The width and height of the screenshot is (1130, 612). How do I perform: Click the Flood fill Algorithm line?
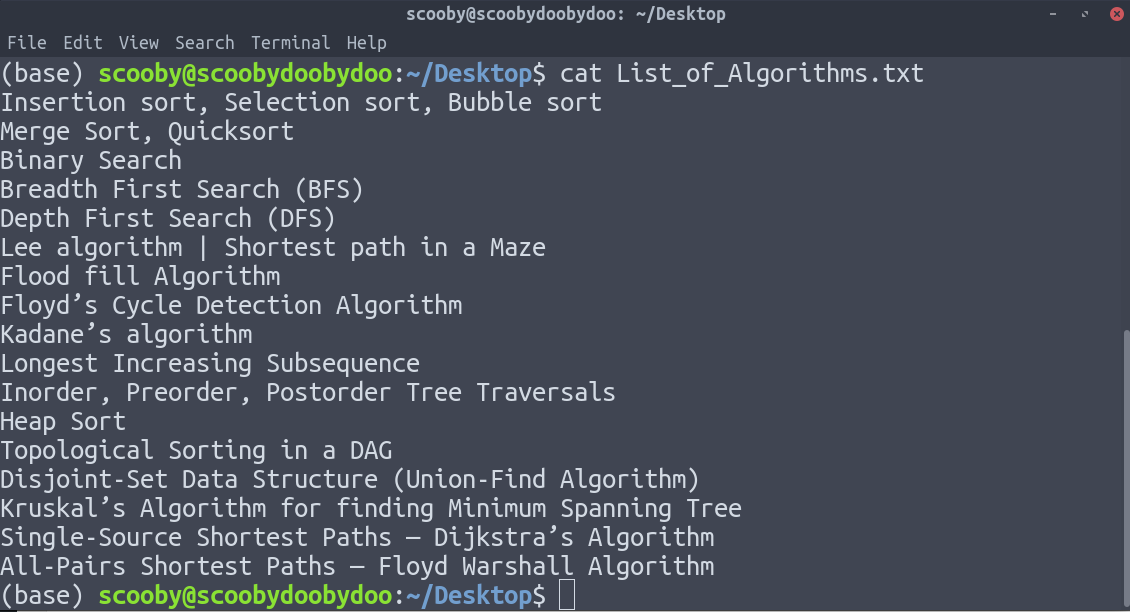click(140, 276)
